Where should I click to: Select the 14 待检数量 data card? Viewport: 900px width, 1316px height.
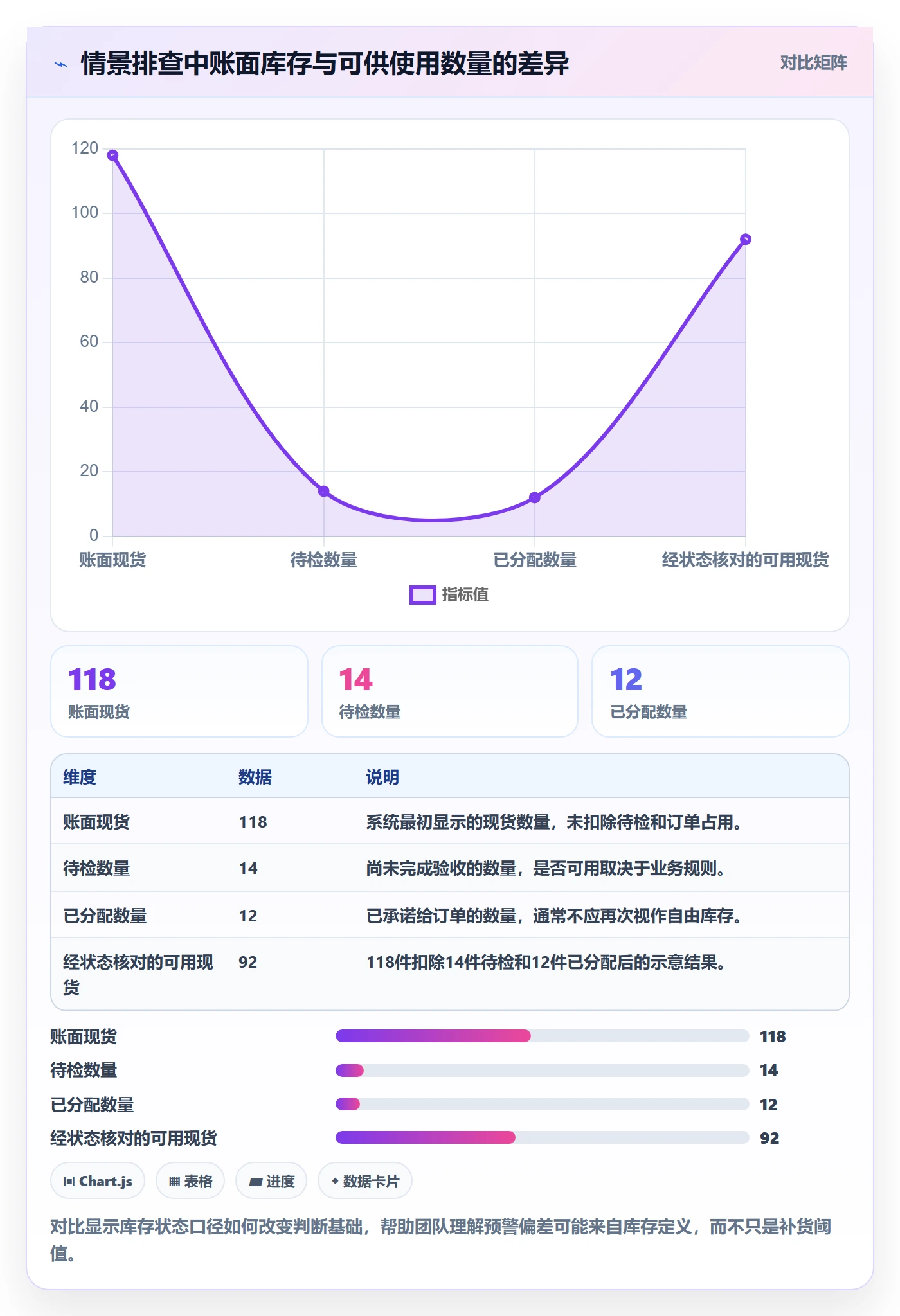[x=450, y=691]
